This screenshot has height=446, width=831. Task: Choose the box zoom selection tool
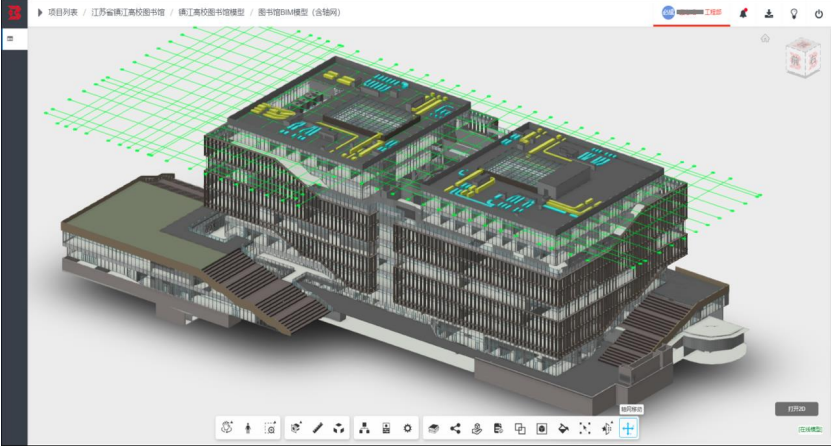(270, 428)
